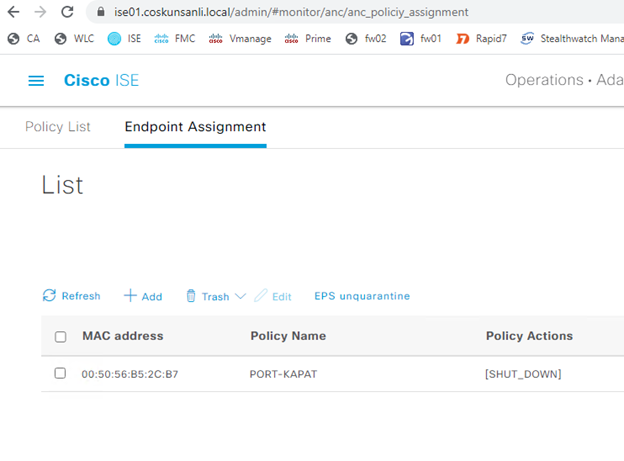
Task: Sort by Policy Actions column header
Action: 529,336
